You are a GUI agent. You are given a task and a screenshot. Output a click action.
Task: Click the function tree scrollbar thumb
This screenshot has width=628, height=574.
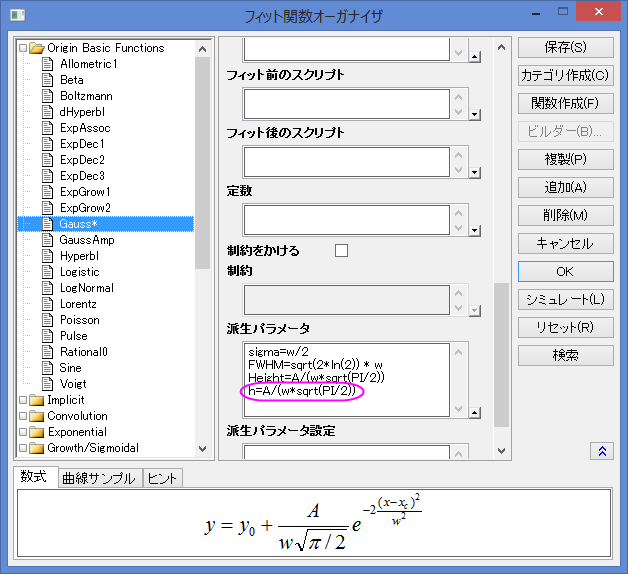(203, 163)
